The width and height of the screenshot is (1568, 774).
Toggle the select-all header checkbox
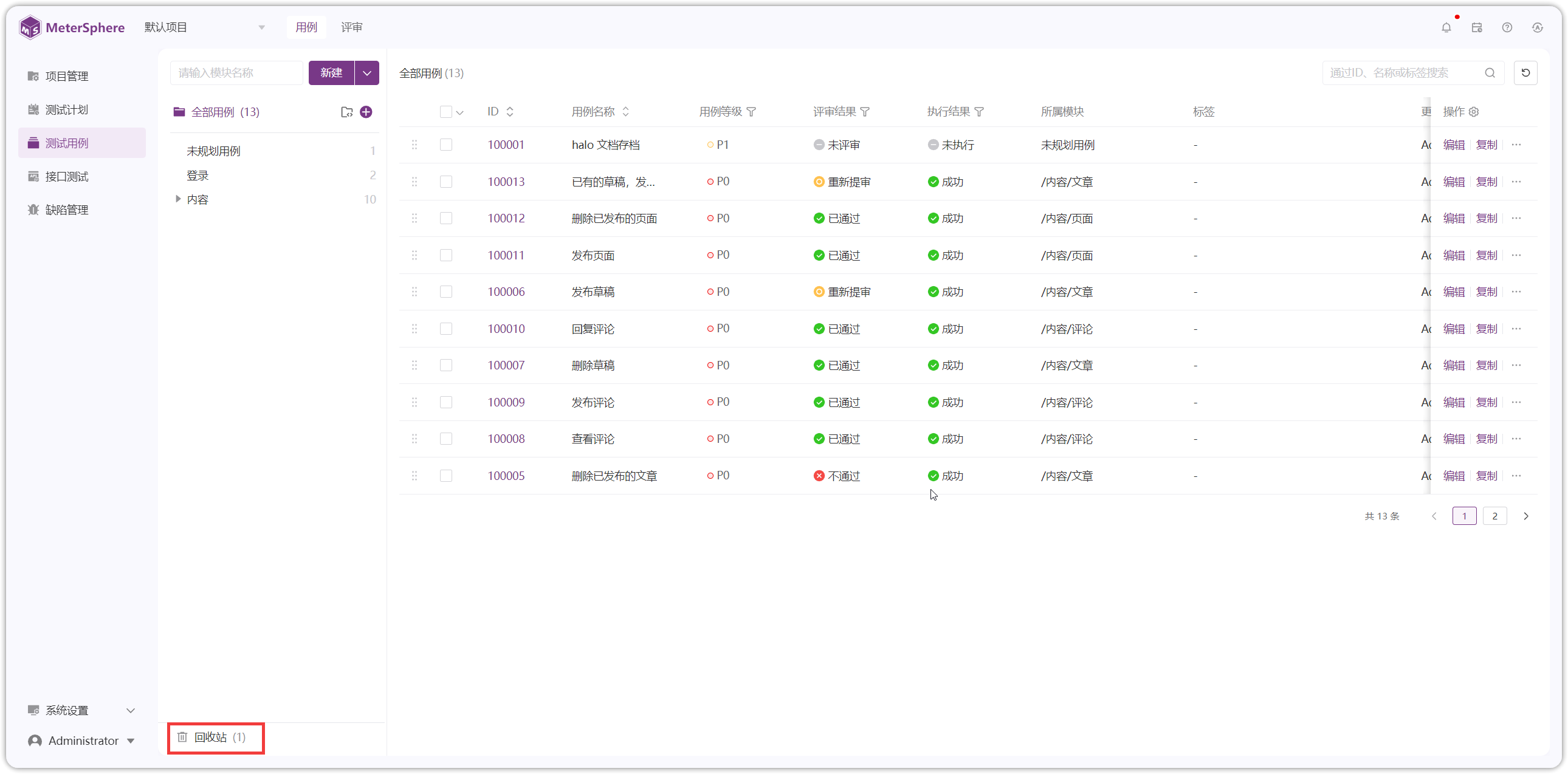(446, 112)
